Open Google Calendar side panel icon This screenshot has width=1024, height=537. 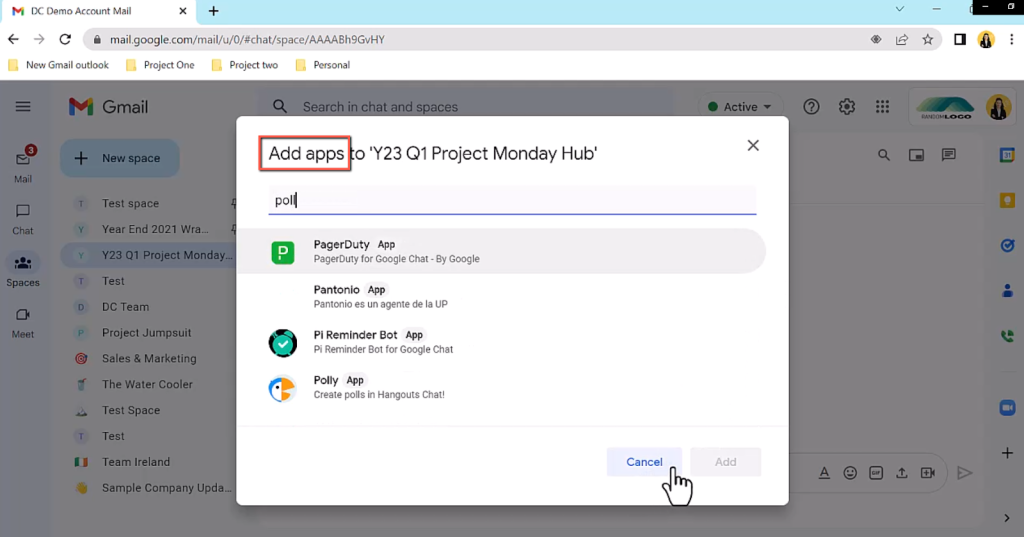[1007, 155]
